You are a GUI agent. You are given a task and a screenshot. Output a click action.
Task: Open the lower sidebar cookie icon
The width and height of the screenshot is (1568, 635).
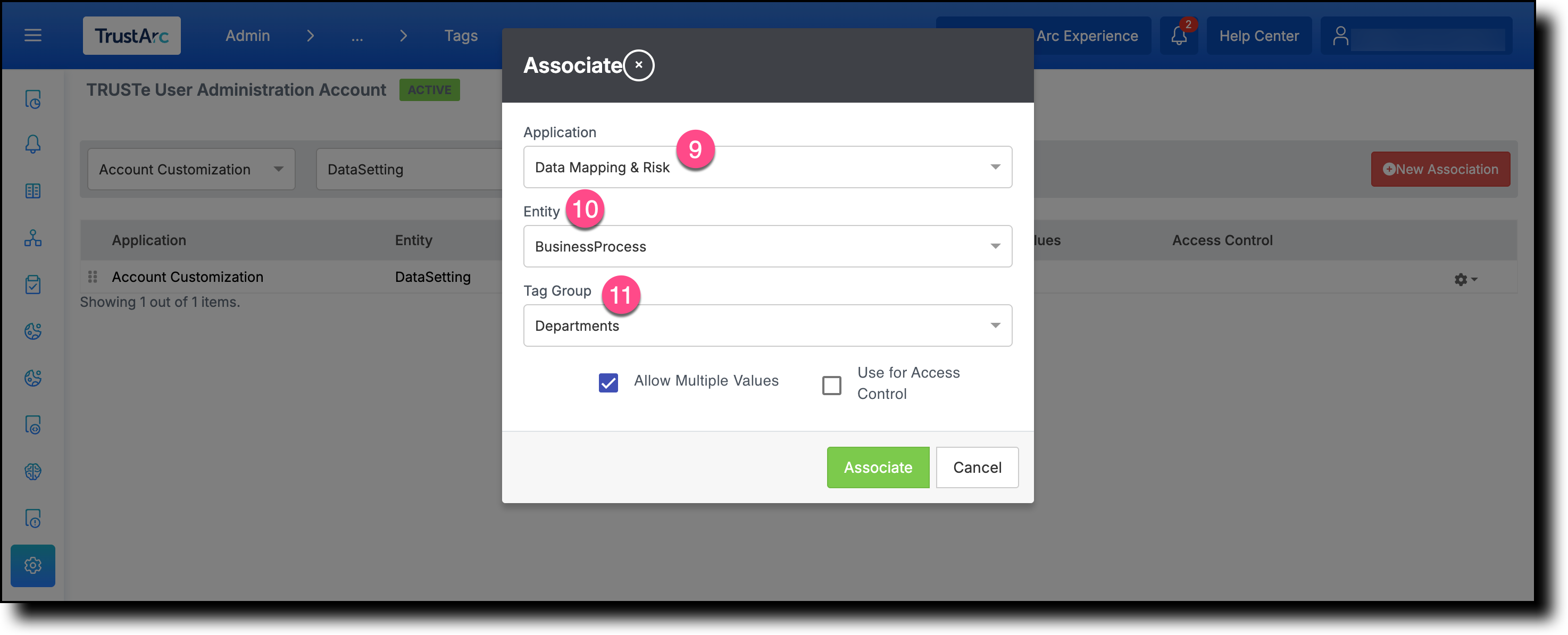pos(33,378)
